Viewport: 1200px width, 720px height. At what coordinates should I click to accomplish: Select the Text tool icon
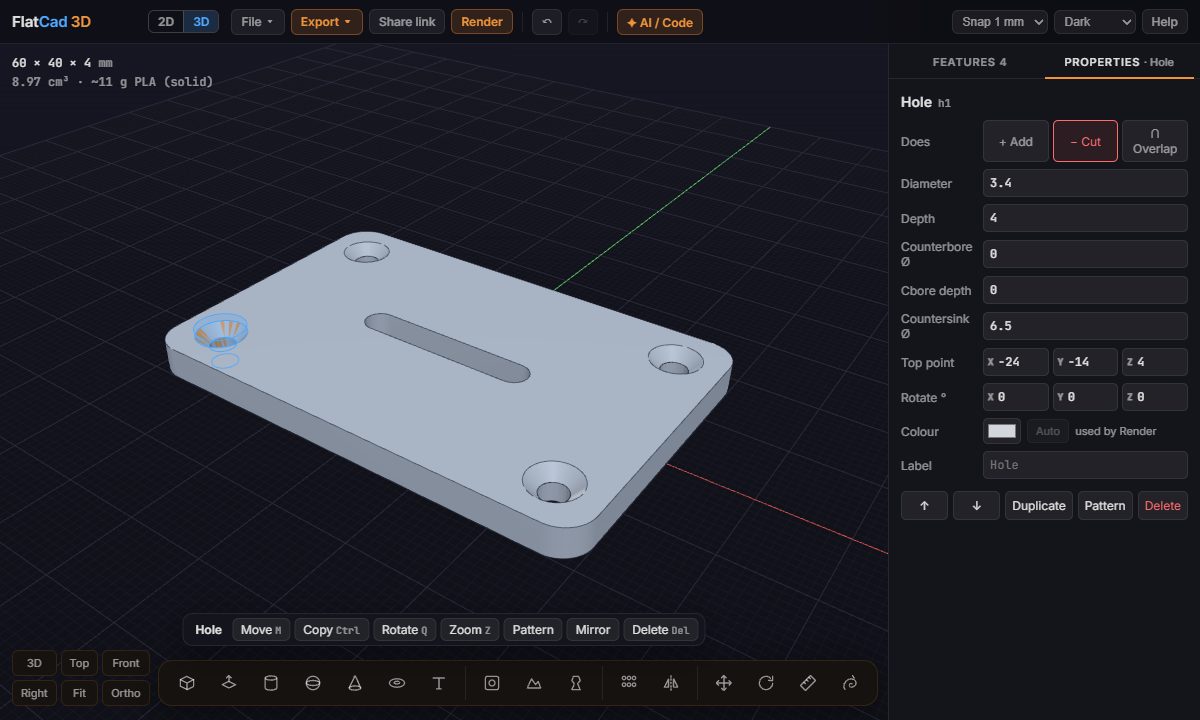coord(439,683)
